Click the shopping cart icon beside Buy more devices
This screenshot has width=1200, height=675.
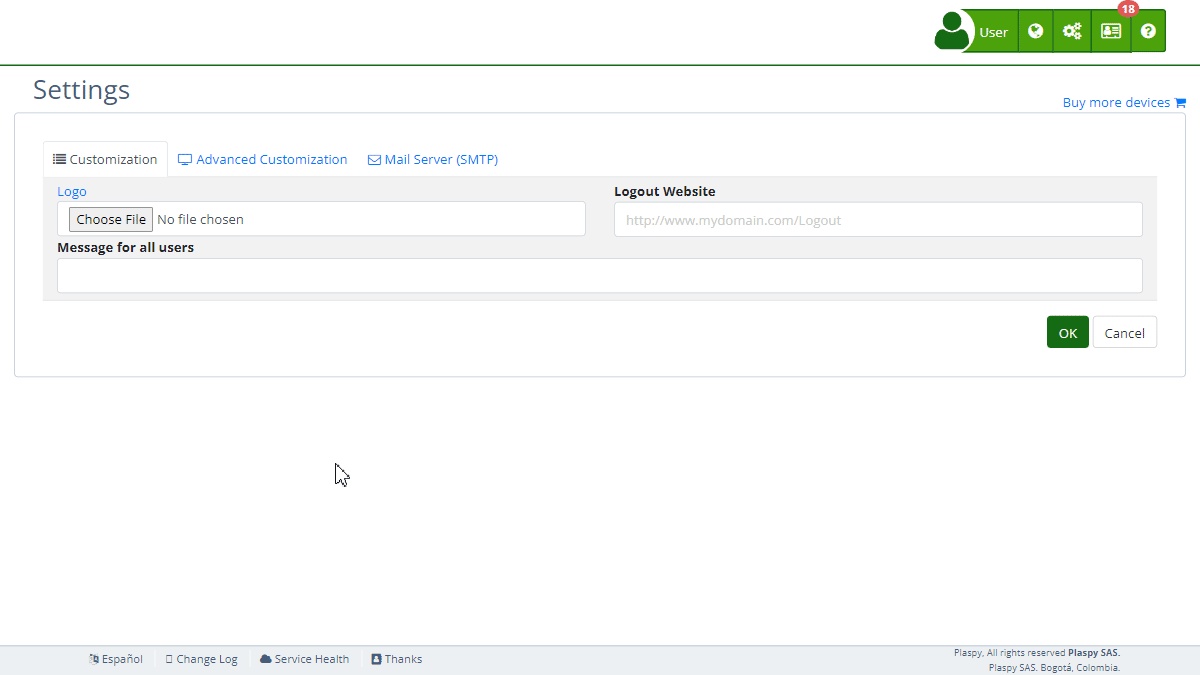pos(1180,103)
